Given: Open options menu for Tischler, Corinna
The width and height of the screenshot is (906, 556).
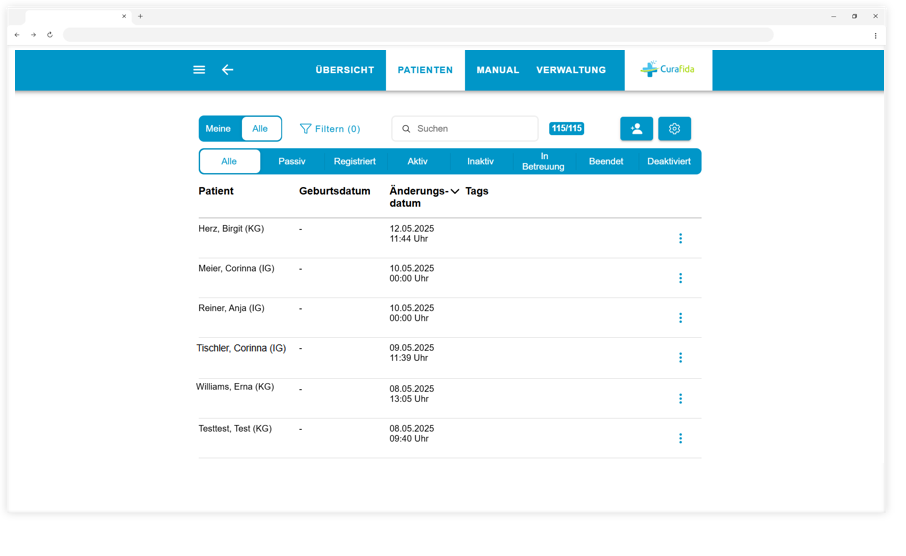Looking at the screenshot, I should (681, 358).
